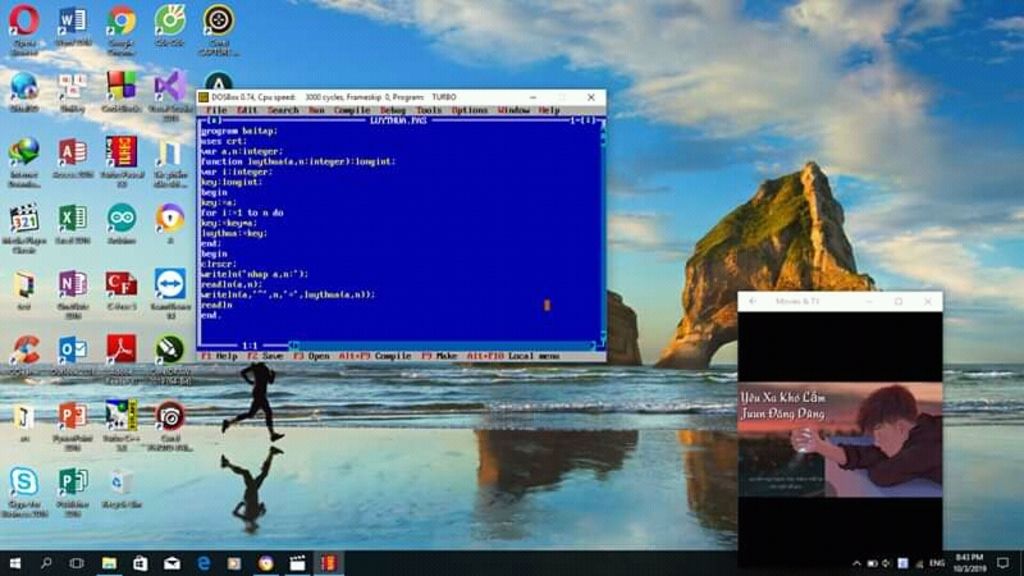Open Movies & TV clapperboard taskbar icon

click(297, 563)
